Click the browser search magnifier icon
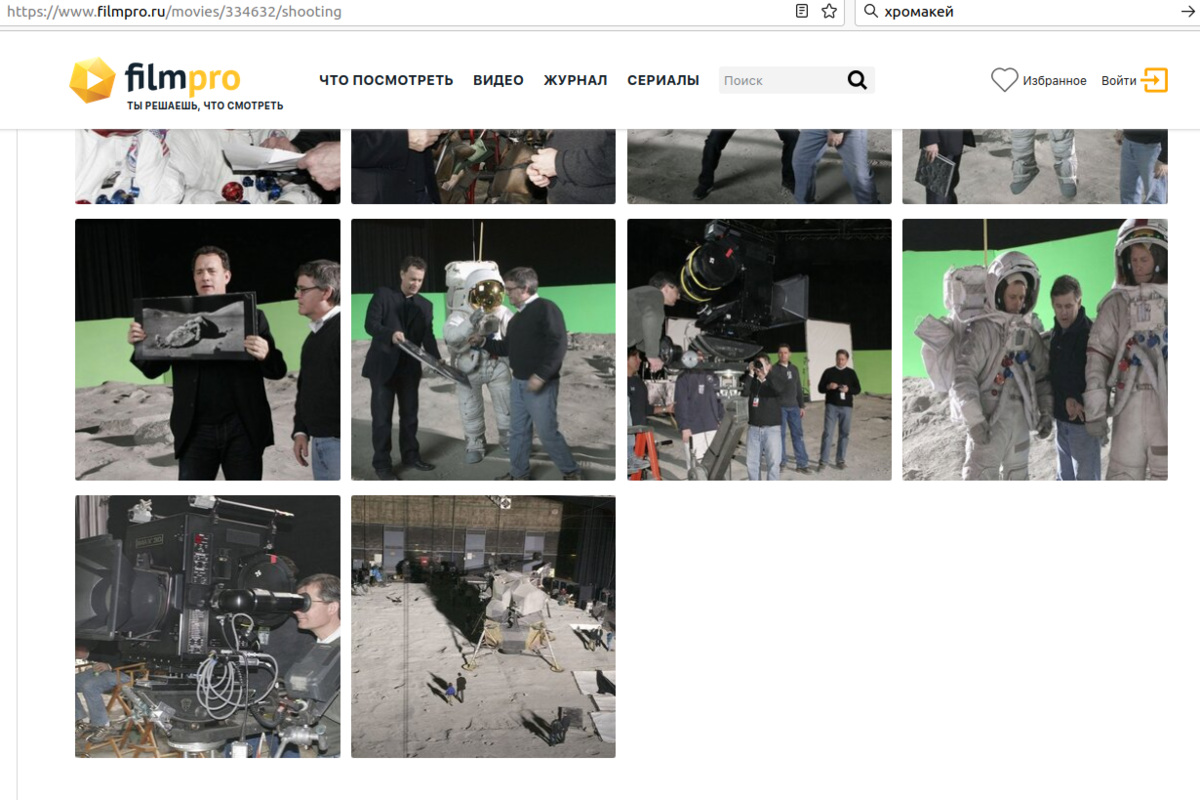The height and width of the screenshot is (800, 1200). click(x=870, y=12)
